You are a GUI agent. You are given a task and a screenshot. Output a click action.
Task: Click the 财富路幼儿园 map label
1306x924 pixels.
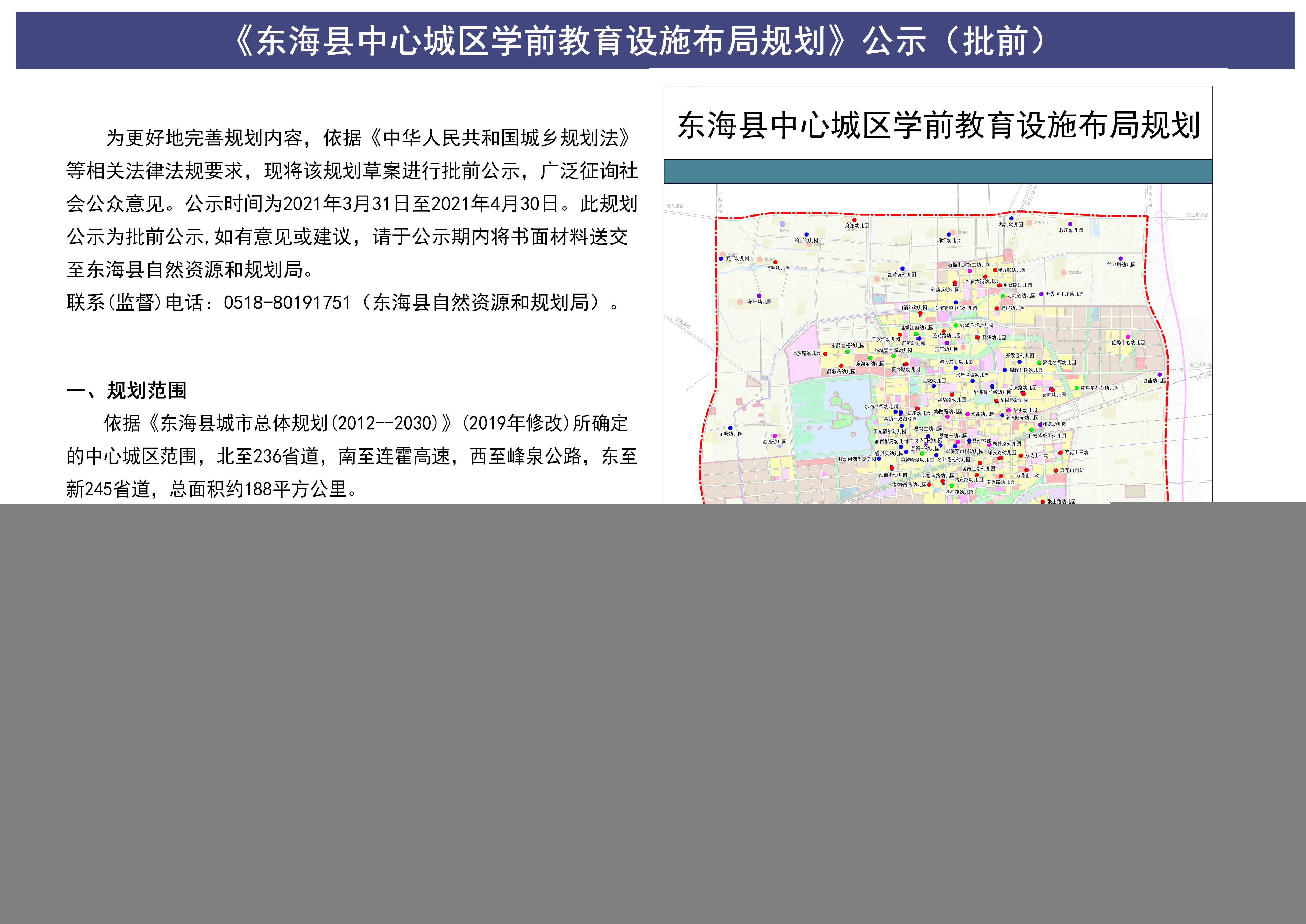point(1018,286)
